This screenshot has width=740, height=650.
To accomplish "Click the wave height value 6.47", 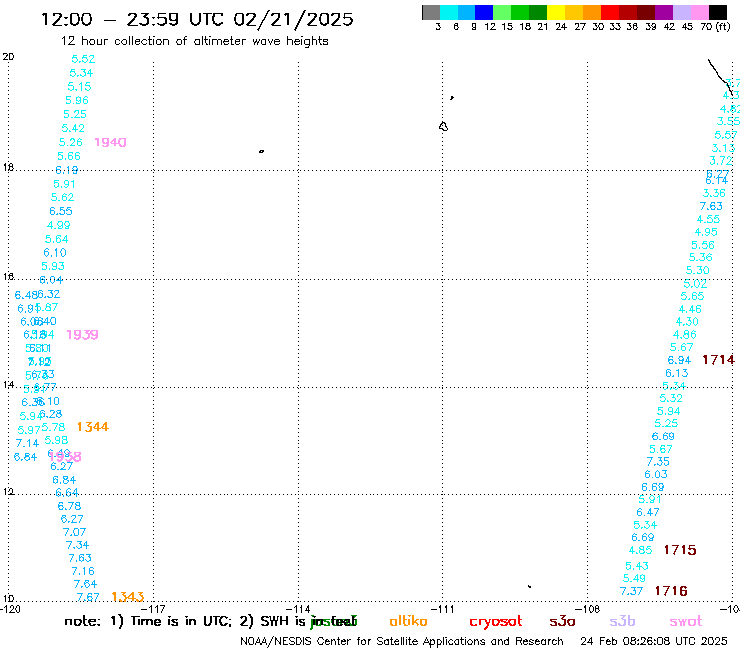I will pyautogui.click(x=648, y=512).
